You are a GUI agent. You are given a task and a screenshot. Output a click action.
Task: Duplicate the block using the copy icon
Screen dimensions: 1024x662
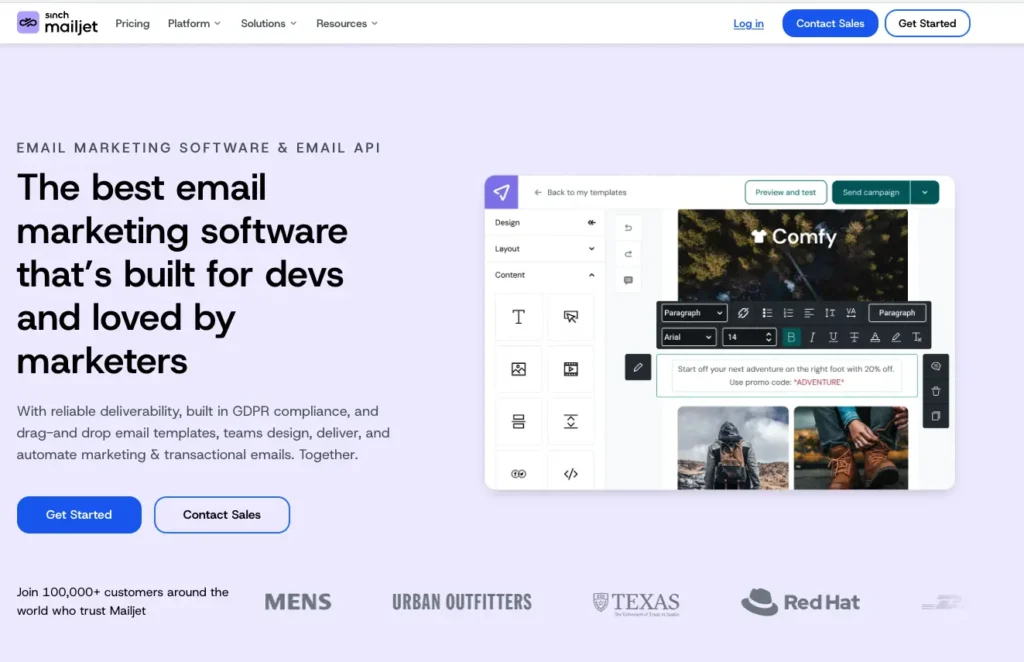pos(936,416)
